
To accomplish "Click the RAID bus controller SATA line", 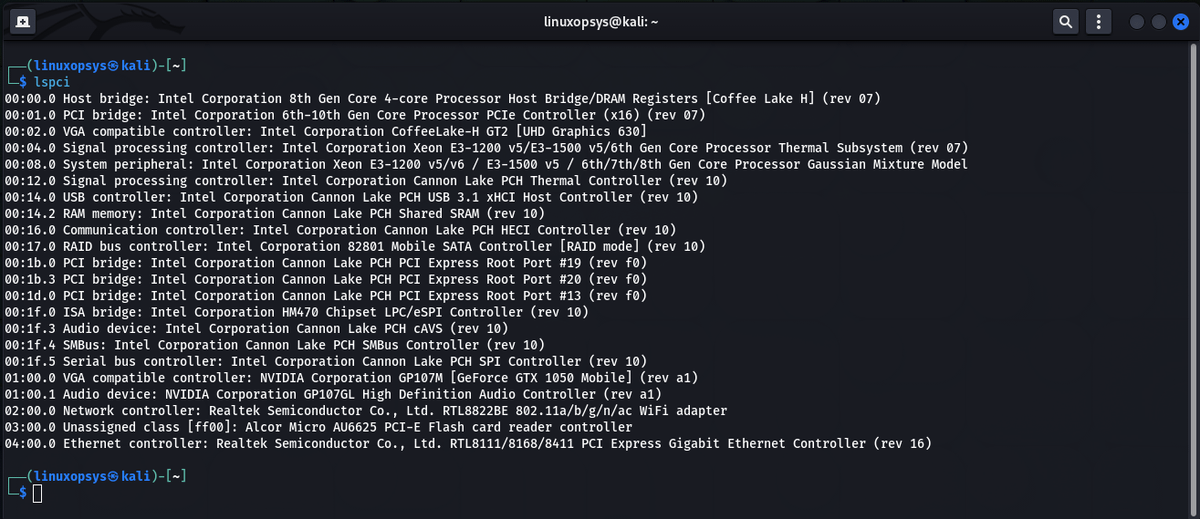I will tap(355, 246).
